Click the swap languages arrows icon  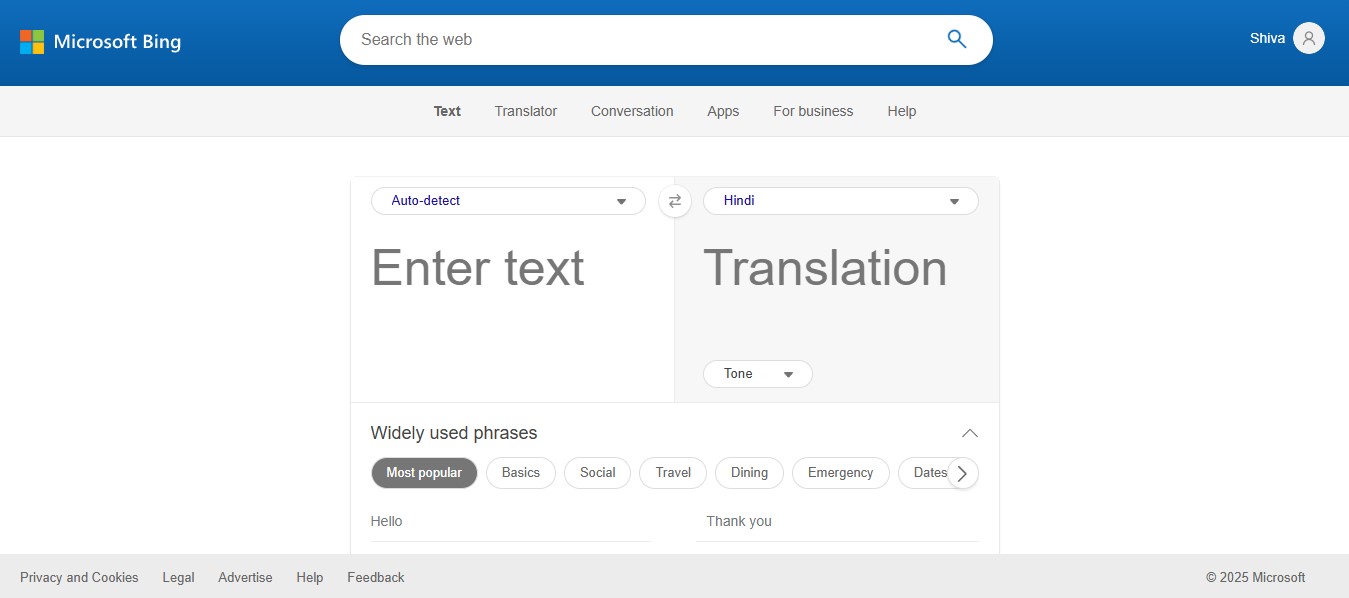[x=674, y=201]
